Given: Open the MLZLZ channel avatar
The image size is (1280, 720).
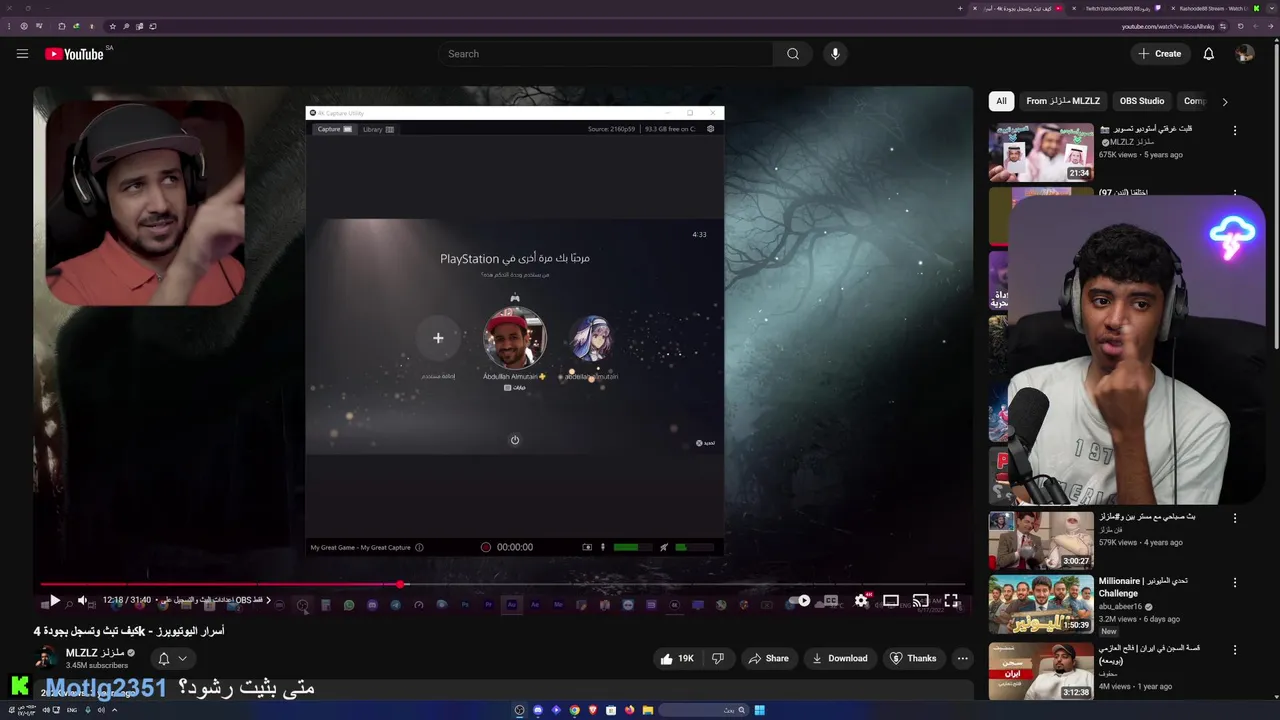Looking at the screenshot, I should pos(46,657).
